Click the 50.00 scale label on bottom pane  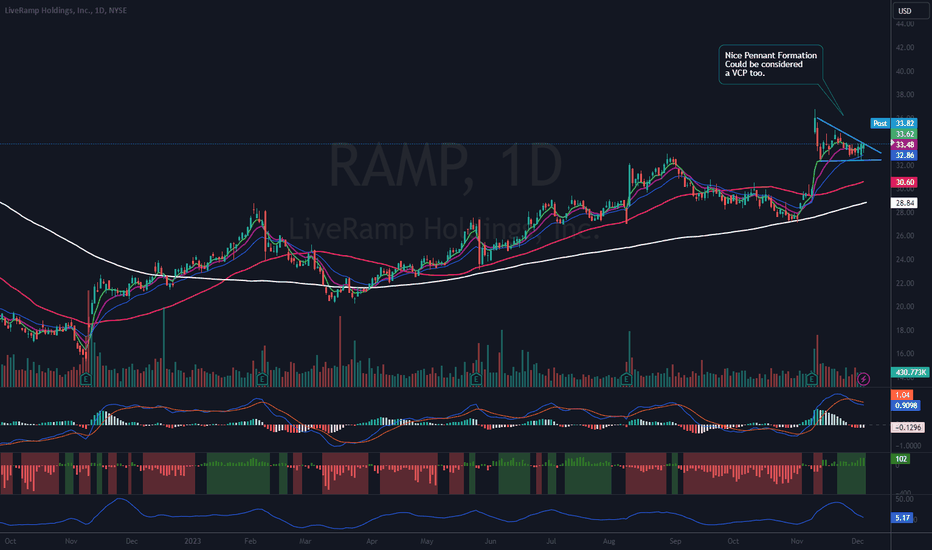[x=905, y=499]
